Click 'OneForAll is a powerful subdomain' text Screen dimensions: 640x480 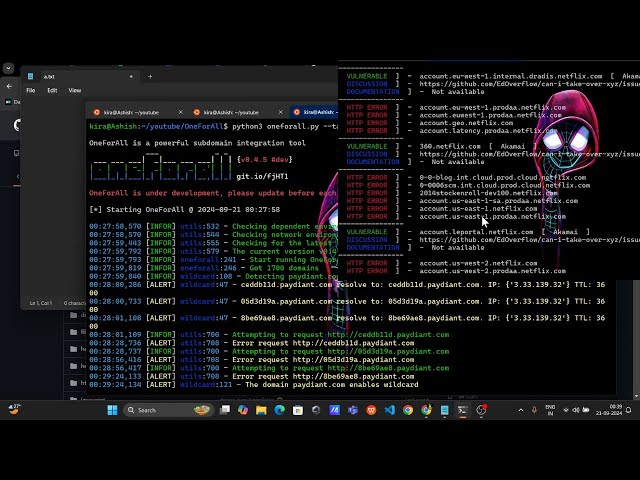(x=197, y=143)
